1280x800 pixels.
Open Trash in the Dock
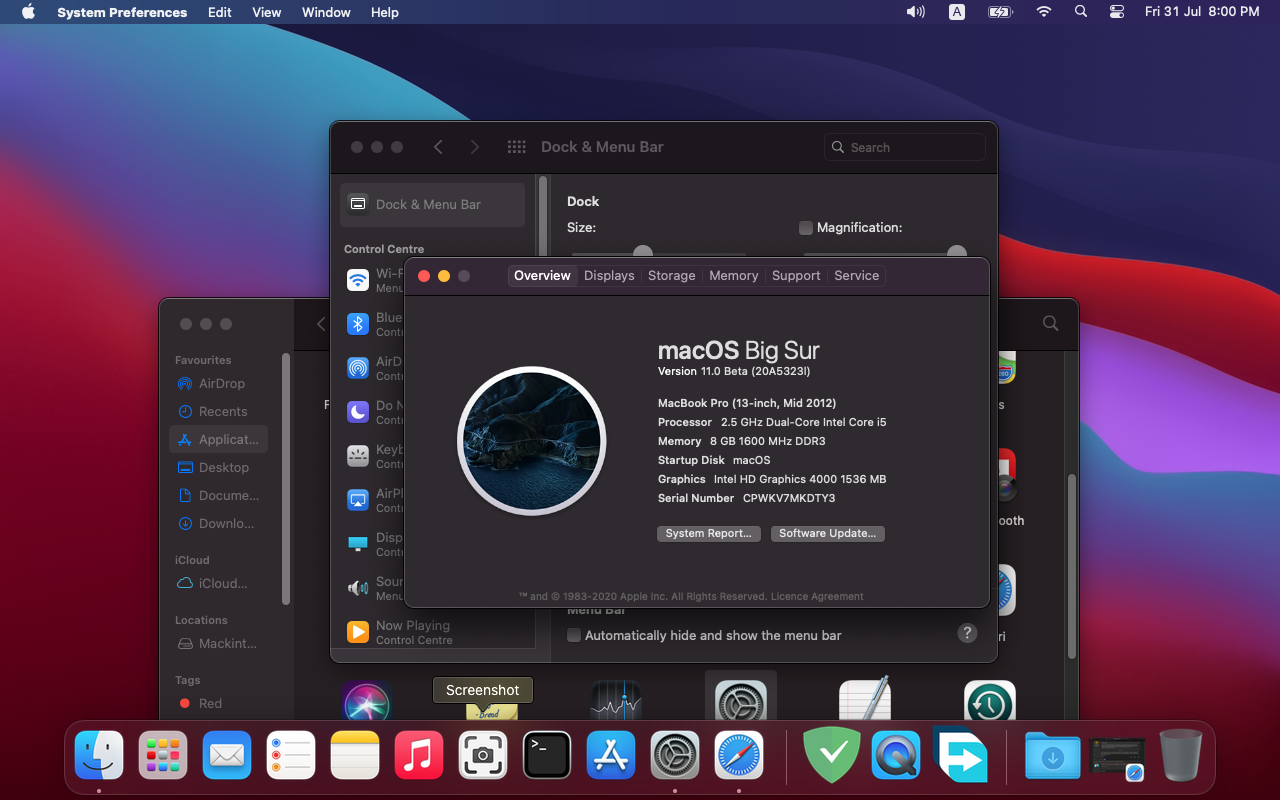(x=1181, y=754)
